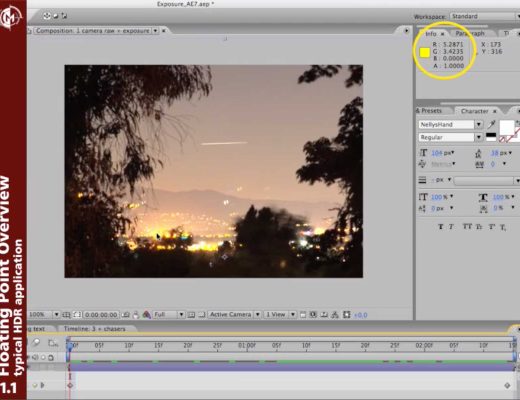Click the font size icon in Character panel
The width and height of the screenshot is (520, 400).
pyautogui.click(x=423, y=153)
